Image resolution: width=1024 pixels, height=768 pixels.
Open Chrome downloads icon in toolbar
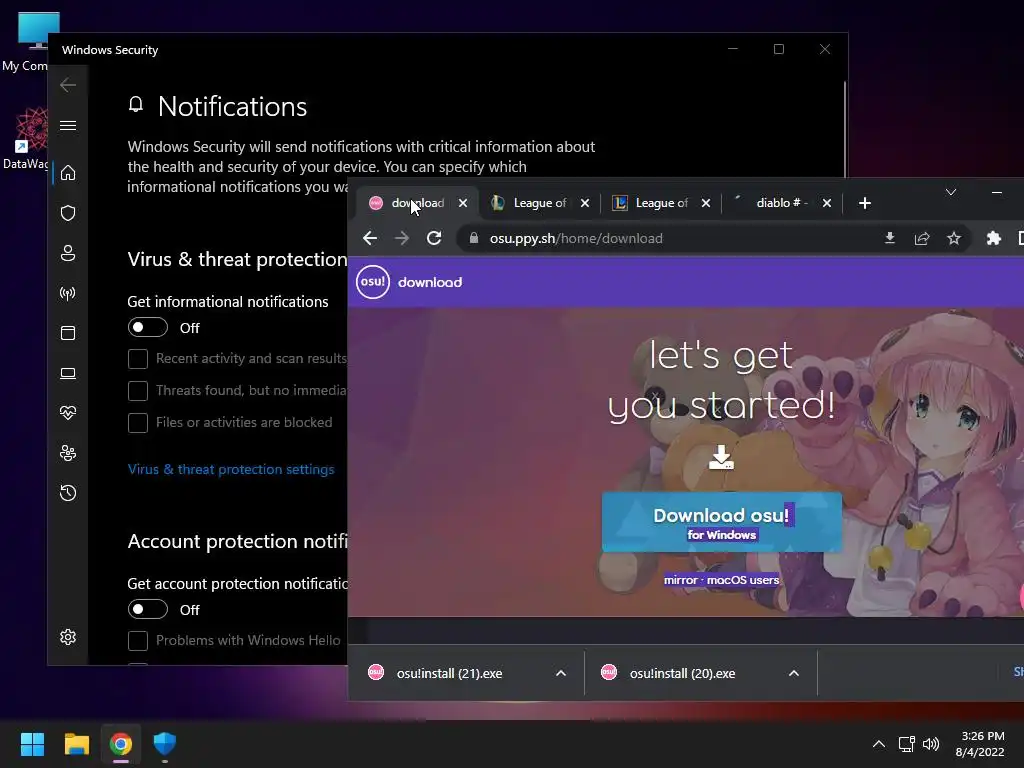pos(889,238)
